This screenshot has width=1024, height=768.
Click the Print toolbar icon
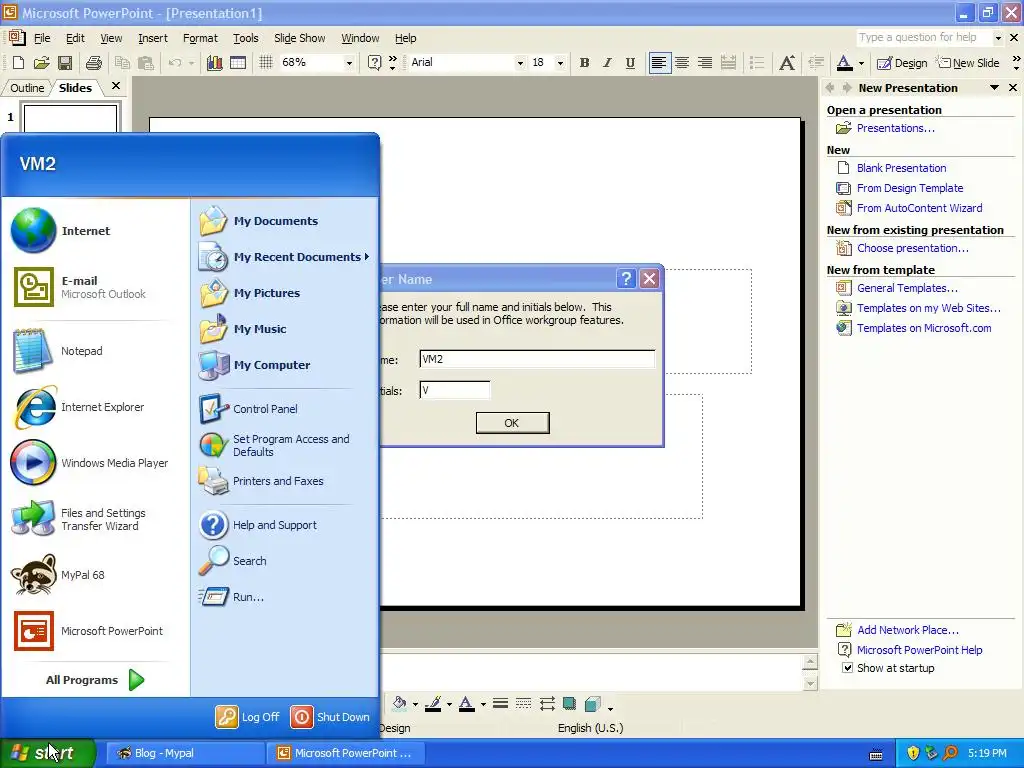pos(94,63)
